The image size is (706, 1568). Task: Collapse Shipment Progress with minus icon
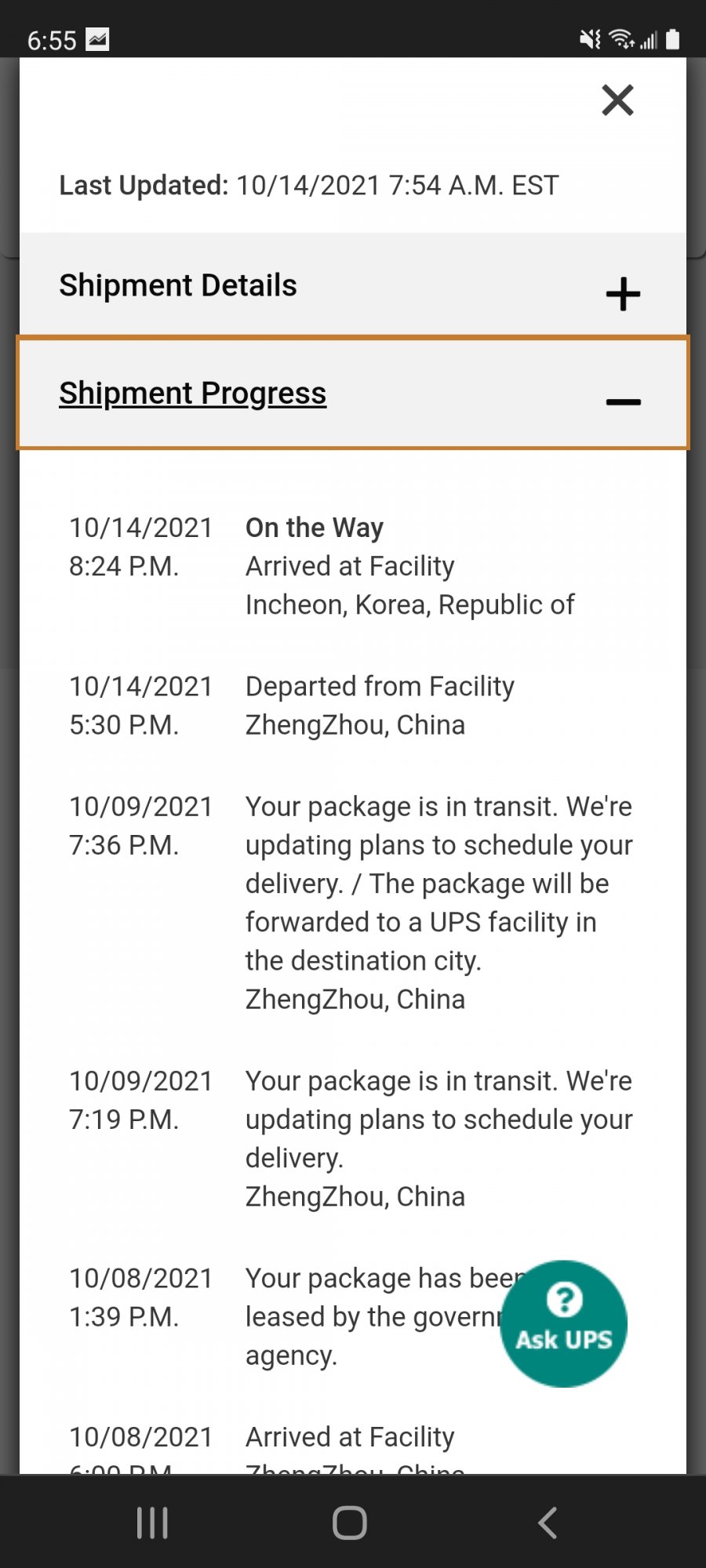pos(623,402)
